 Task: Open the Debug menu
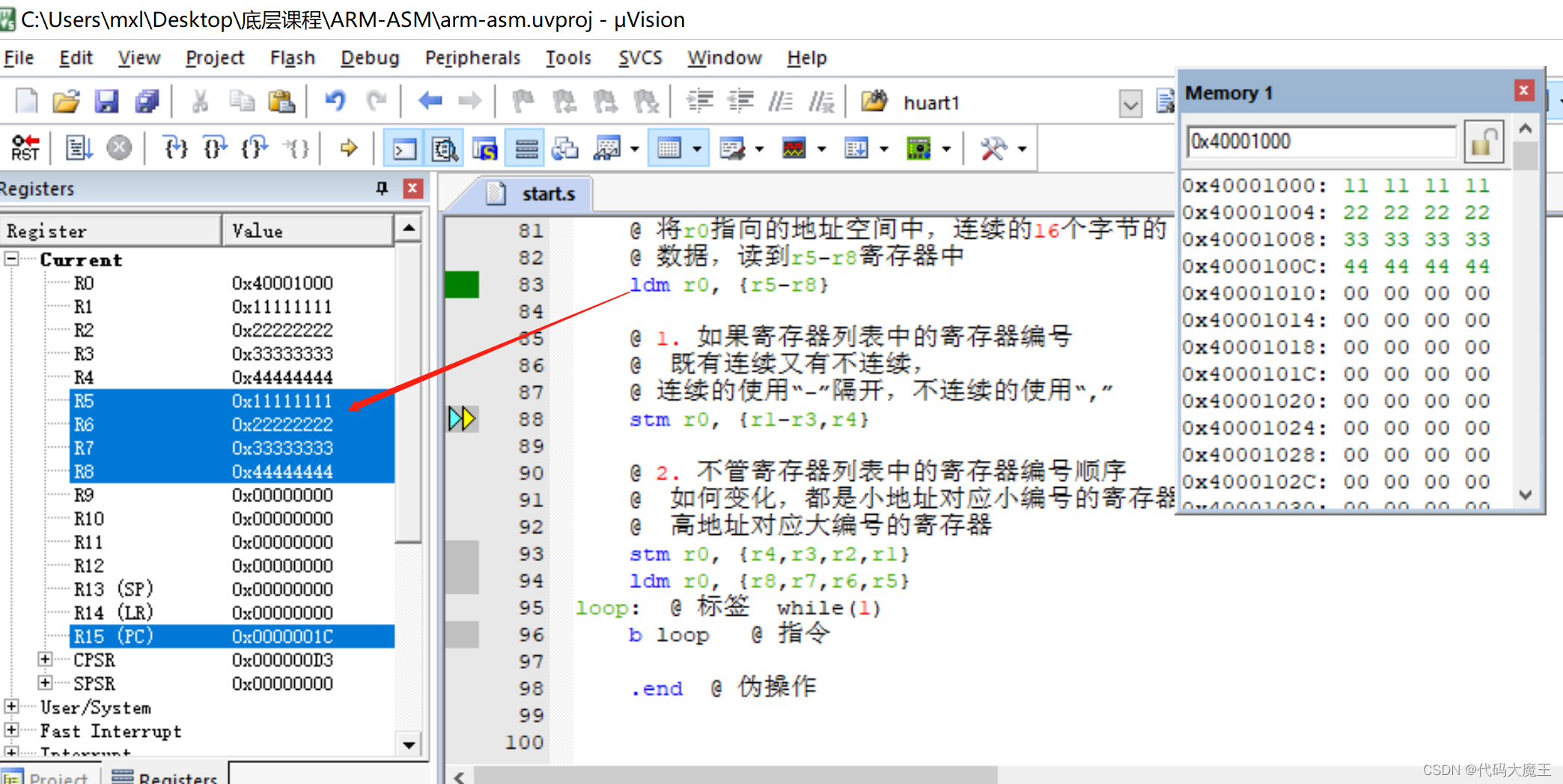pos(370,58)
